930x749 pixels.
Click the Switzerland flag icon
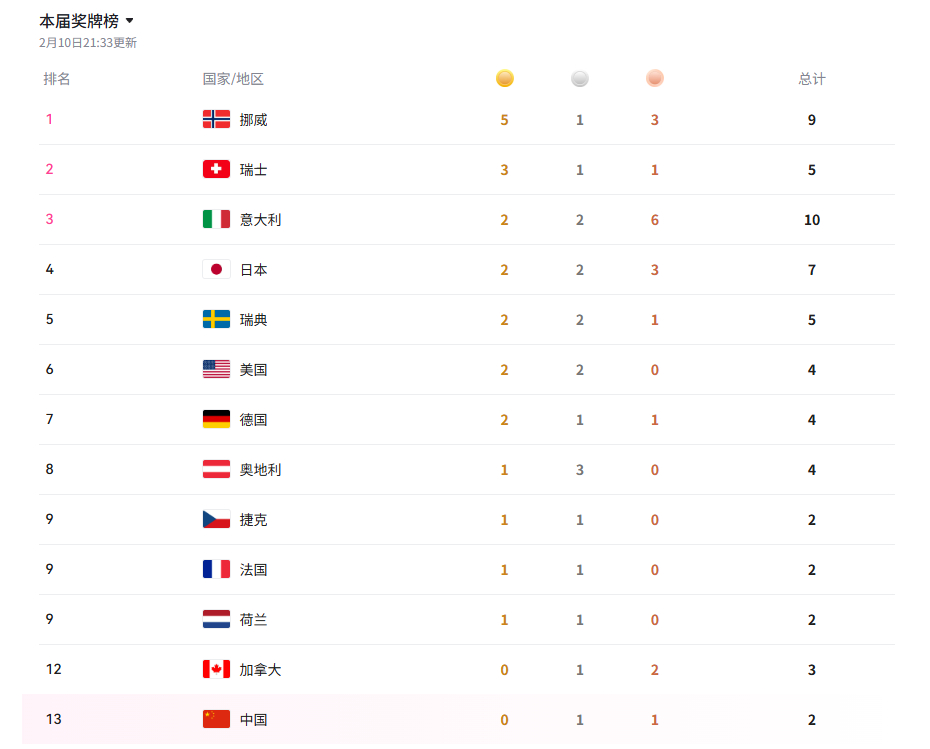point(216,169)
